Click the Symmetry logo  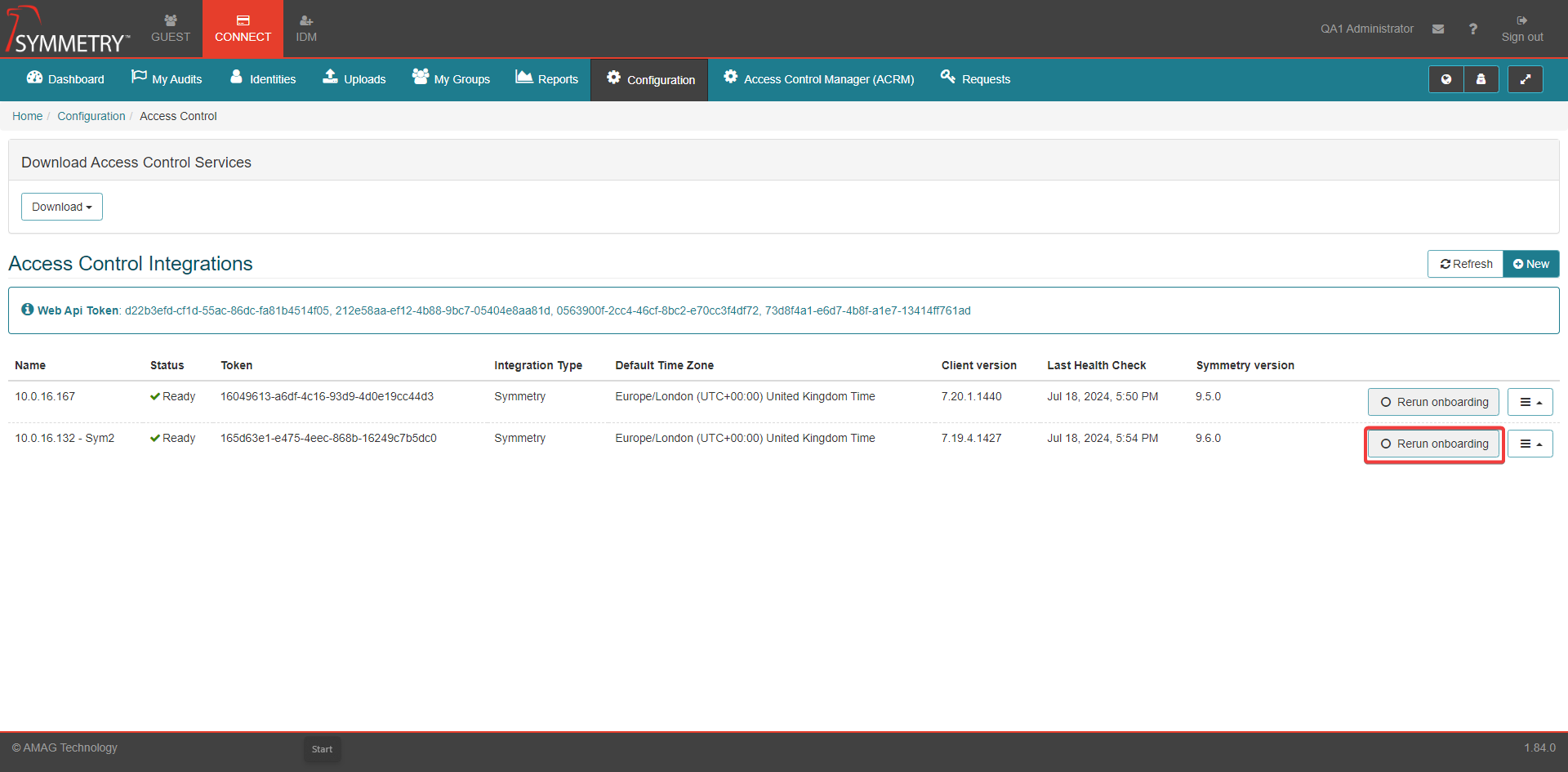tap(67, 30)
